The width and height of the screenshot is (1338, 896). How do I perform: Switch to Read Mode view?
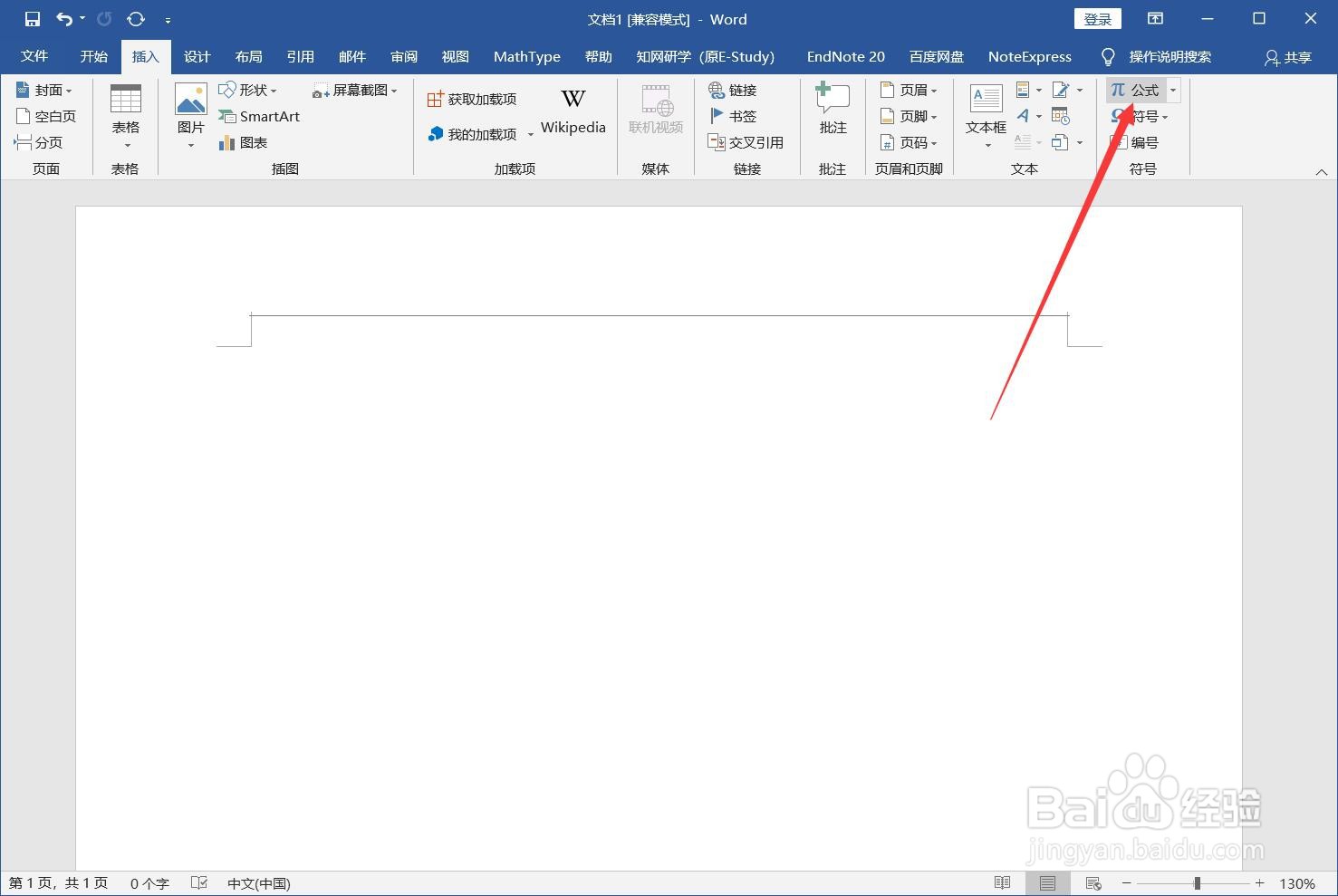pos(1002,883)
